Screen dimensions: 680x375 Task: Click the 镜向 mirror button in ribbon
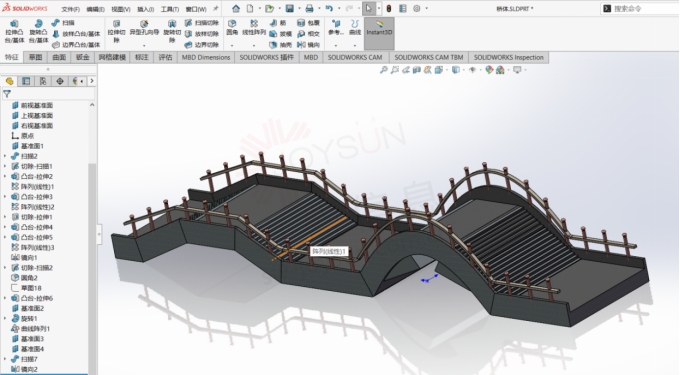tap(309, 45)
